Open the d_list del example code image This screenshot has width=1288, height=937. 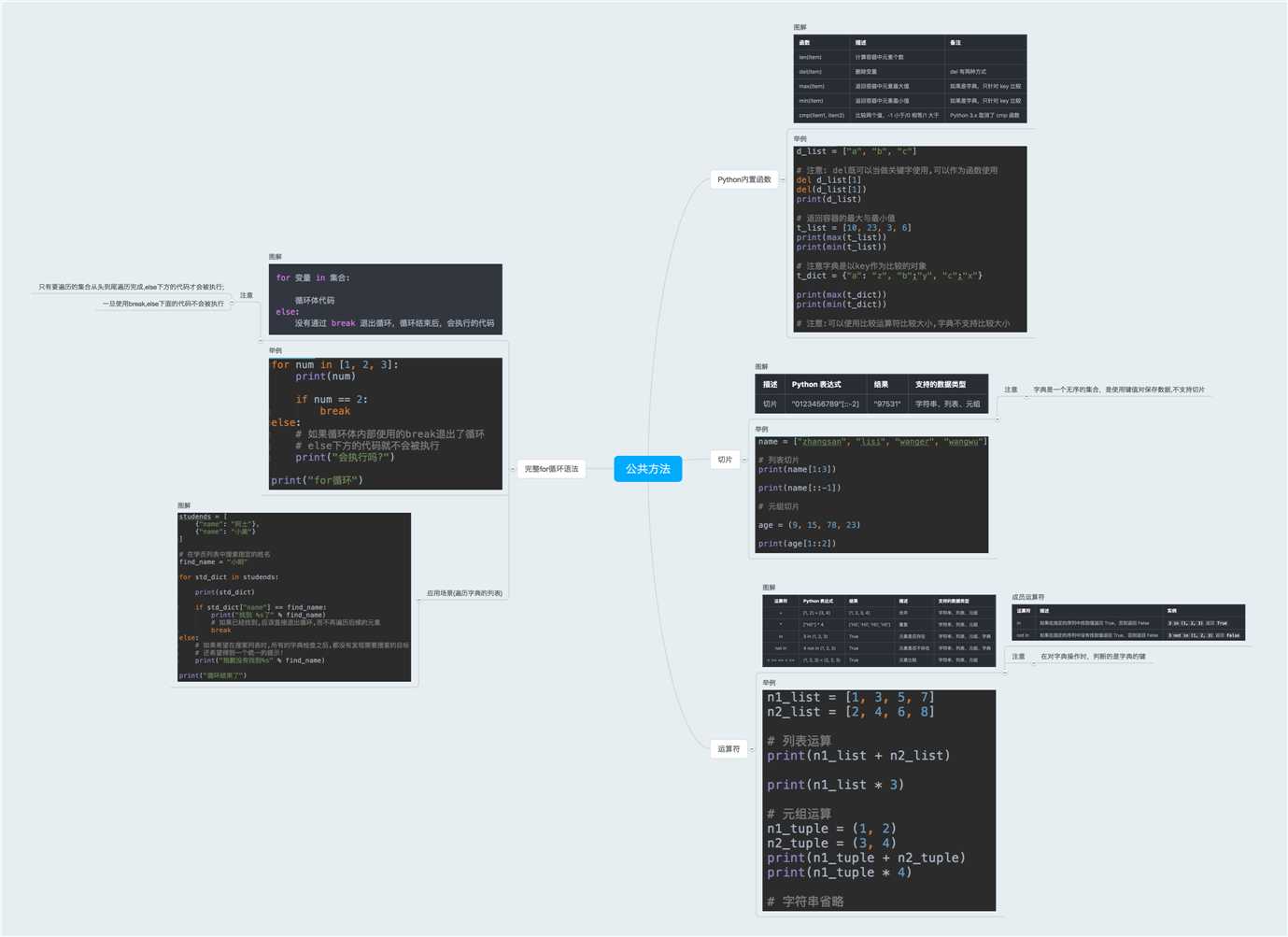coord(910,238)
